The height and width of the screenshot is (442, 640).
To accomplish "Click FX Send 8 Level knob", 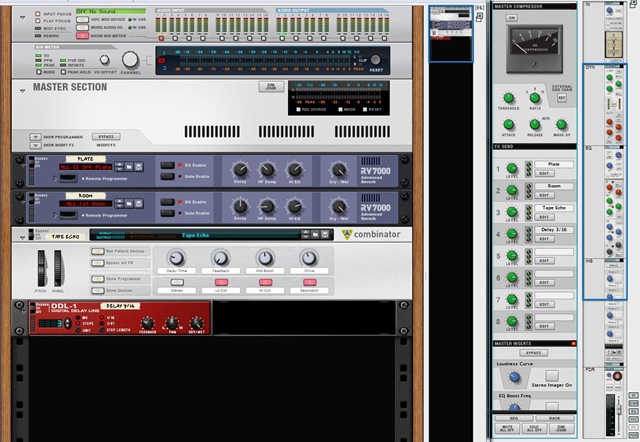I will [512, 321].
